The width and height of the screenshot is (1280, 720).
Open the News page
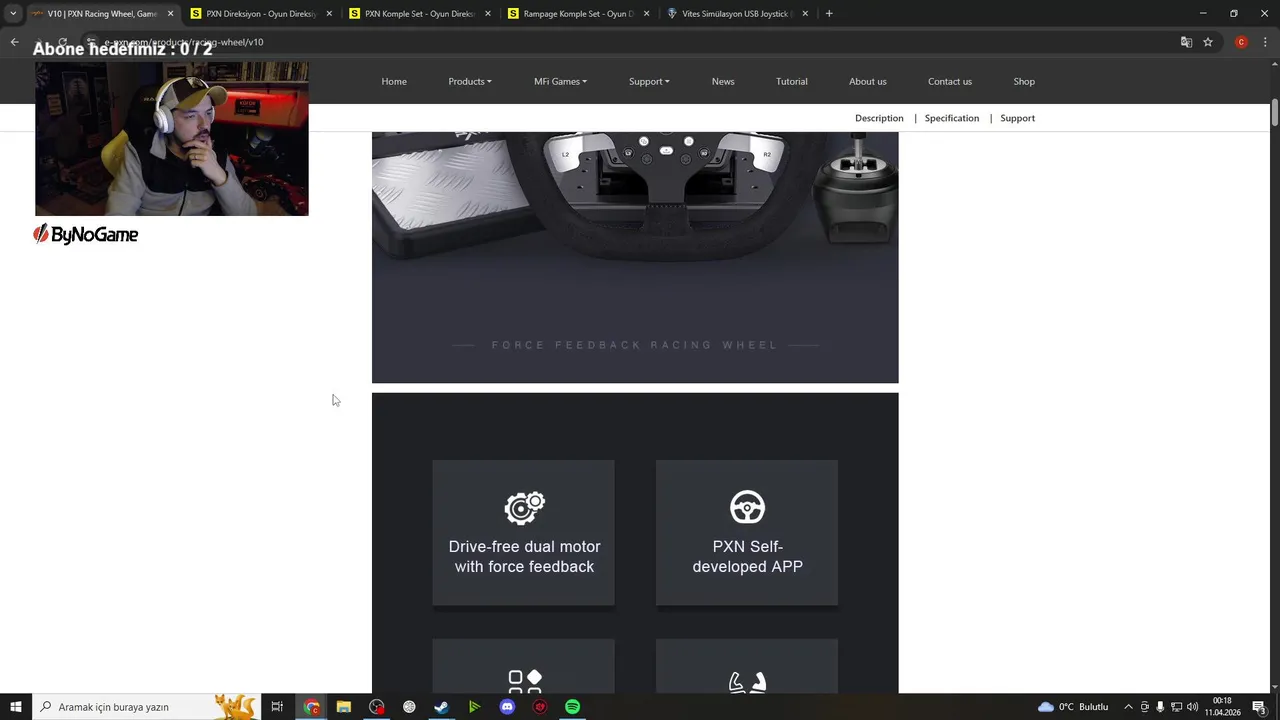point(723,81)
